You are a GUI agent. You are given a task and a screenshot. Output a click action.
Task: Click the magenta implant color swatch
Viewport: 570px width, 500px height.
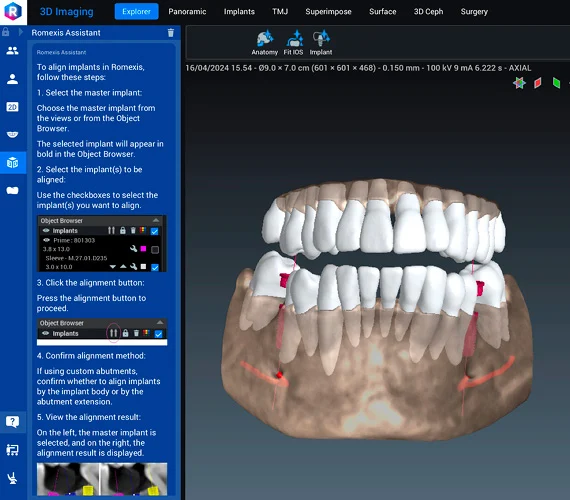coord(143,249)
